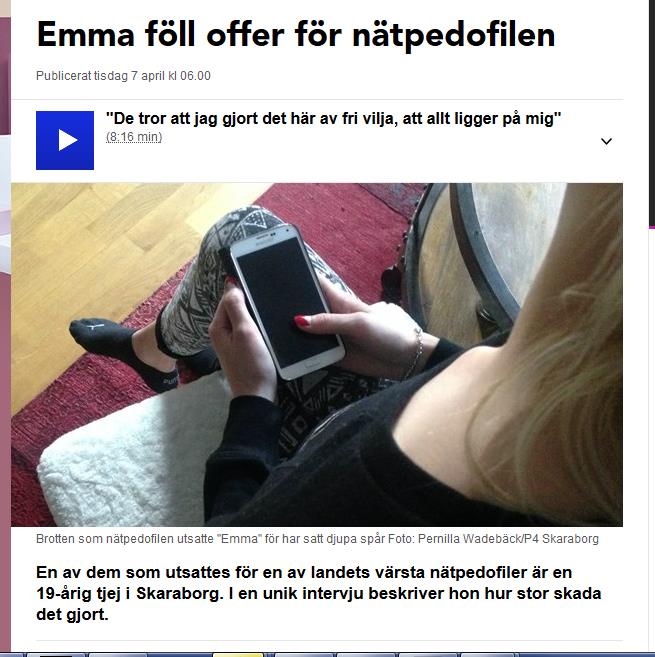Click the "(8:16 min)" duration label
This screenshot has height=657, width=655.
134,137
